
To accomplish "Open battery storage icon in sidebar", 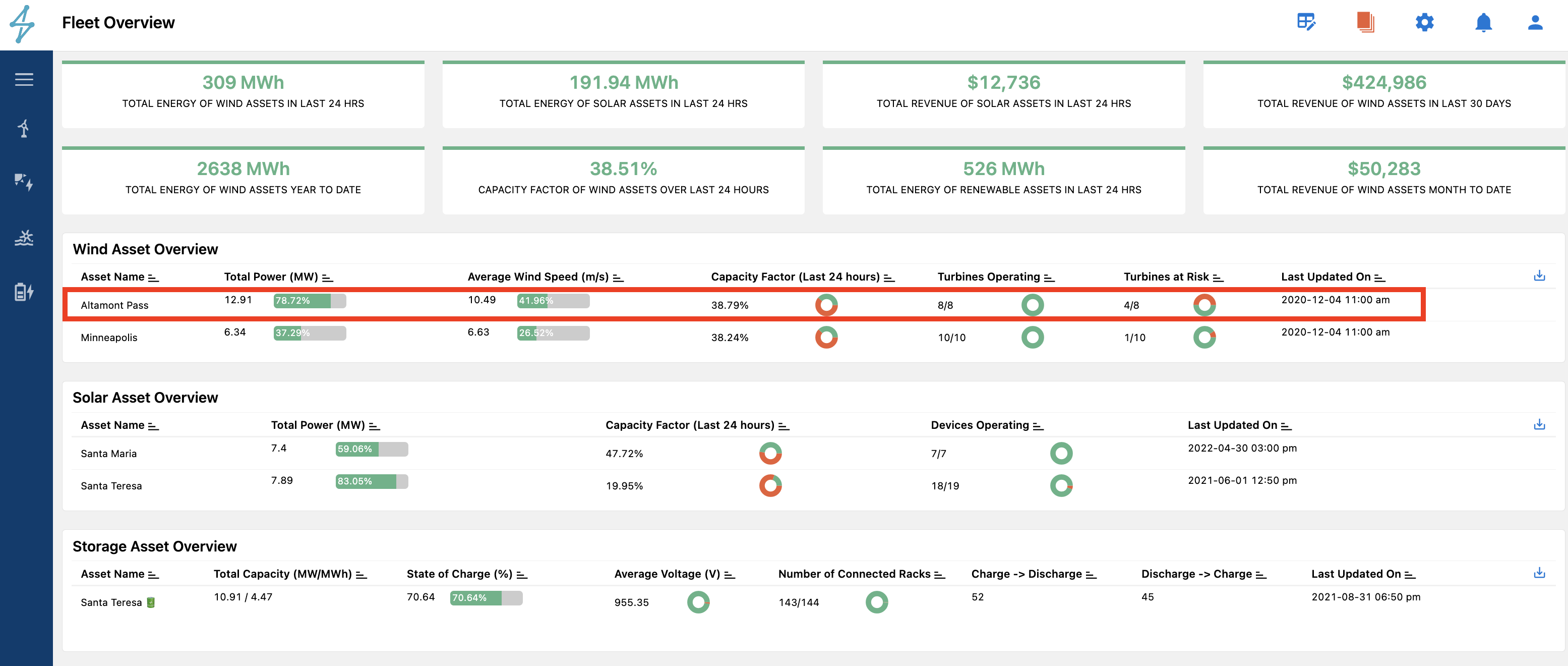I will coord(24,292).
